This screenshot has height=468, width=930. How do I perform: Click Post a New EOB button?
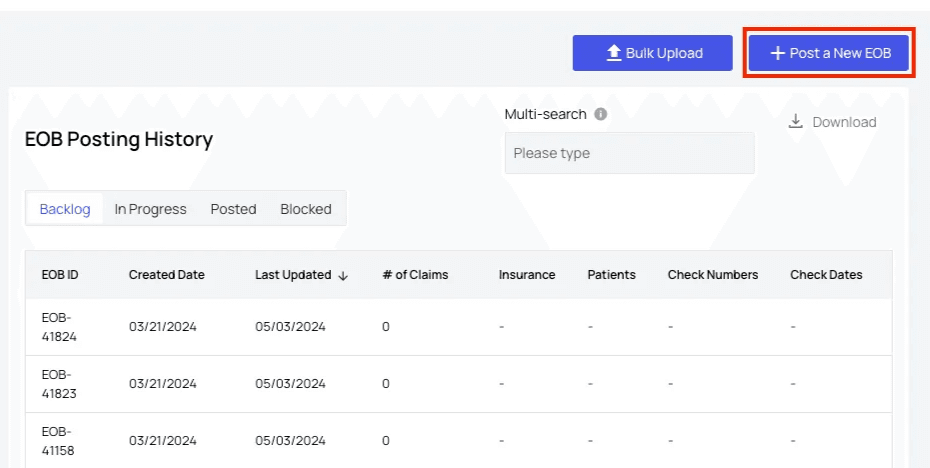pos(829,53)
